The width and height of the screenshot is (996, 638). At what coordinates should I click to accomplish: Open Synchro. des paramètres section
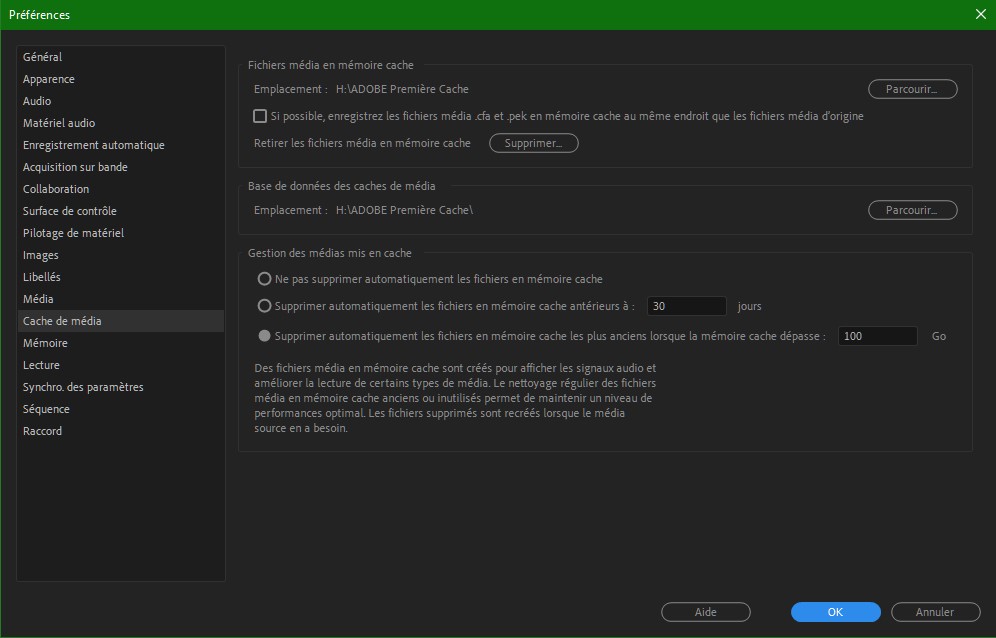(83, 387)
